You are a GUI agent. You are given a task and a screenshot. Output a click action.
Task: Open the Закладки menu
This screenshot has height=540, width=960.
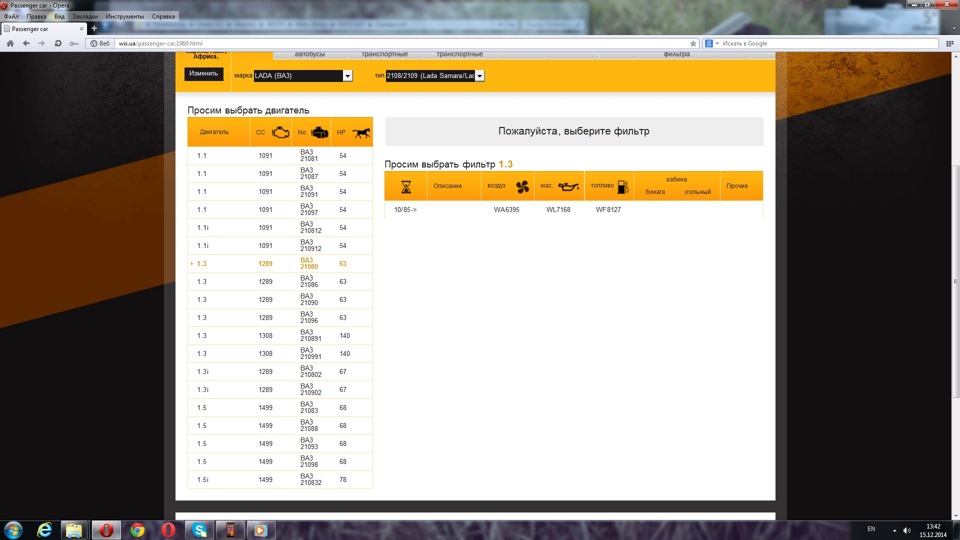(85, 17)
